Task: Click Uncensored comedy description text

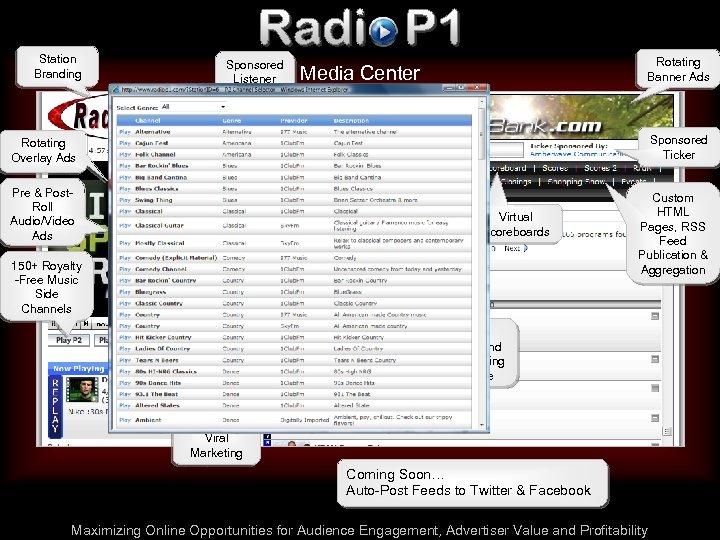Action: click(x=397, y=269)
